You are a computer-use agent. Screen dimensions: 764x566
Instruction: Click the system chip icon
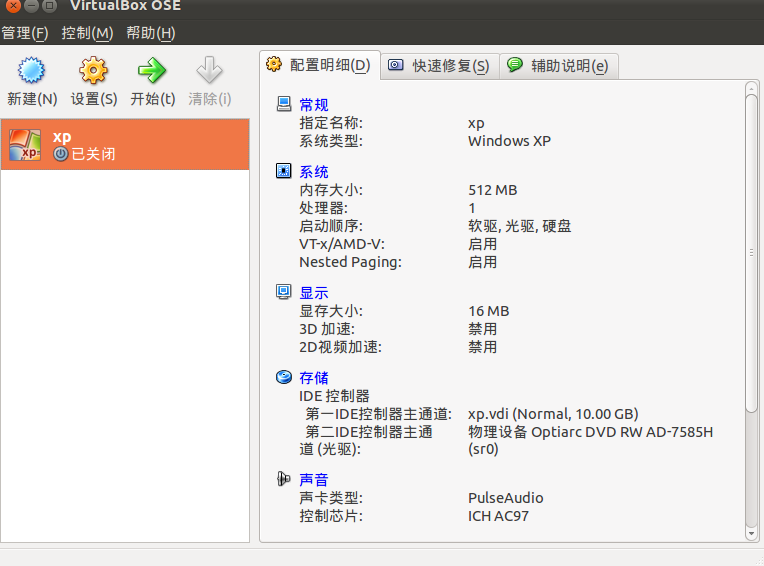(284, 171)
